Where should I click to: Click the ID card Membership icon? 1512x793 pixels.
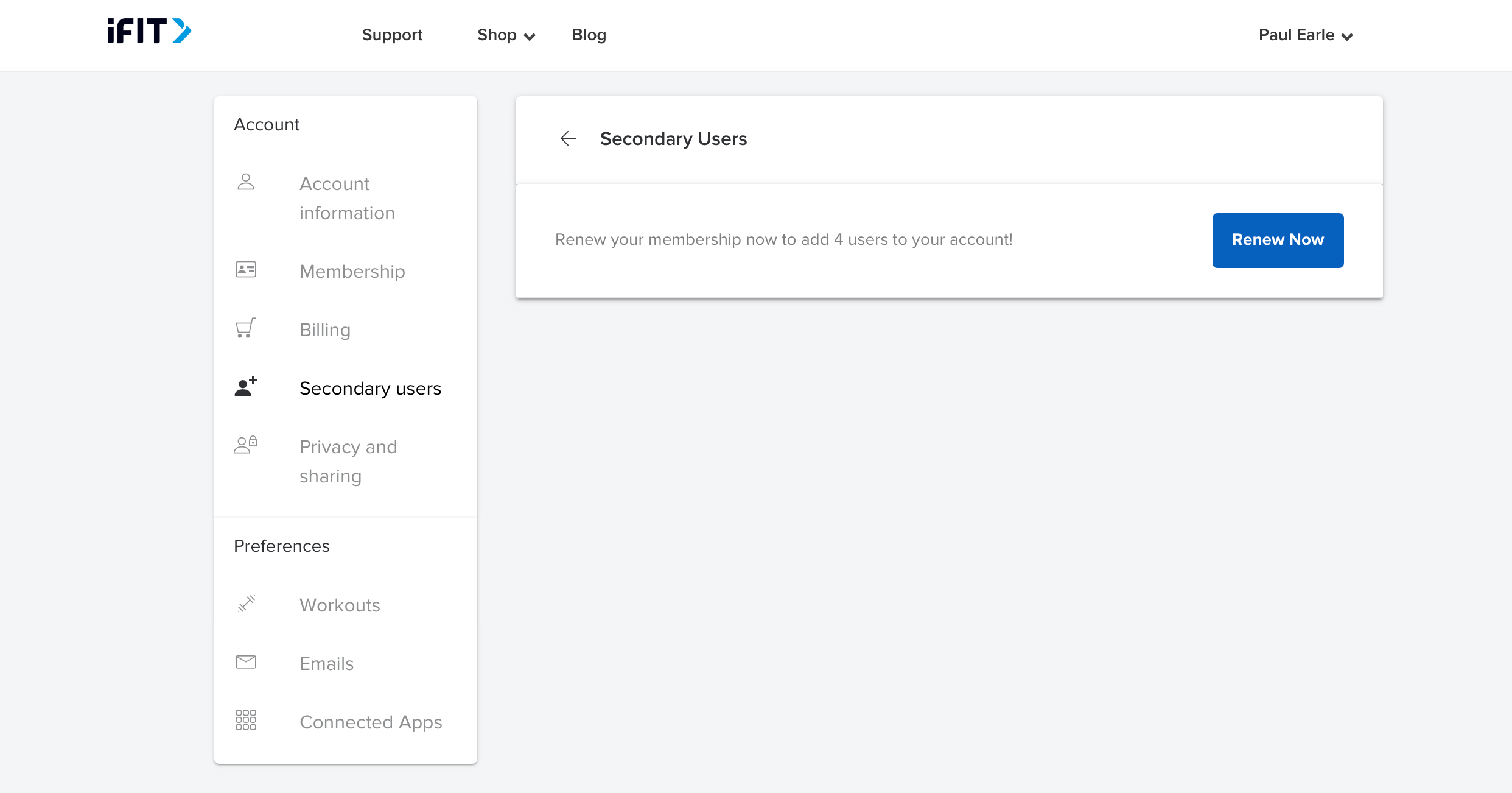[246, 270]
